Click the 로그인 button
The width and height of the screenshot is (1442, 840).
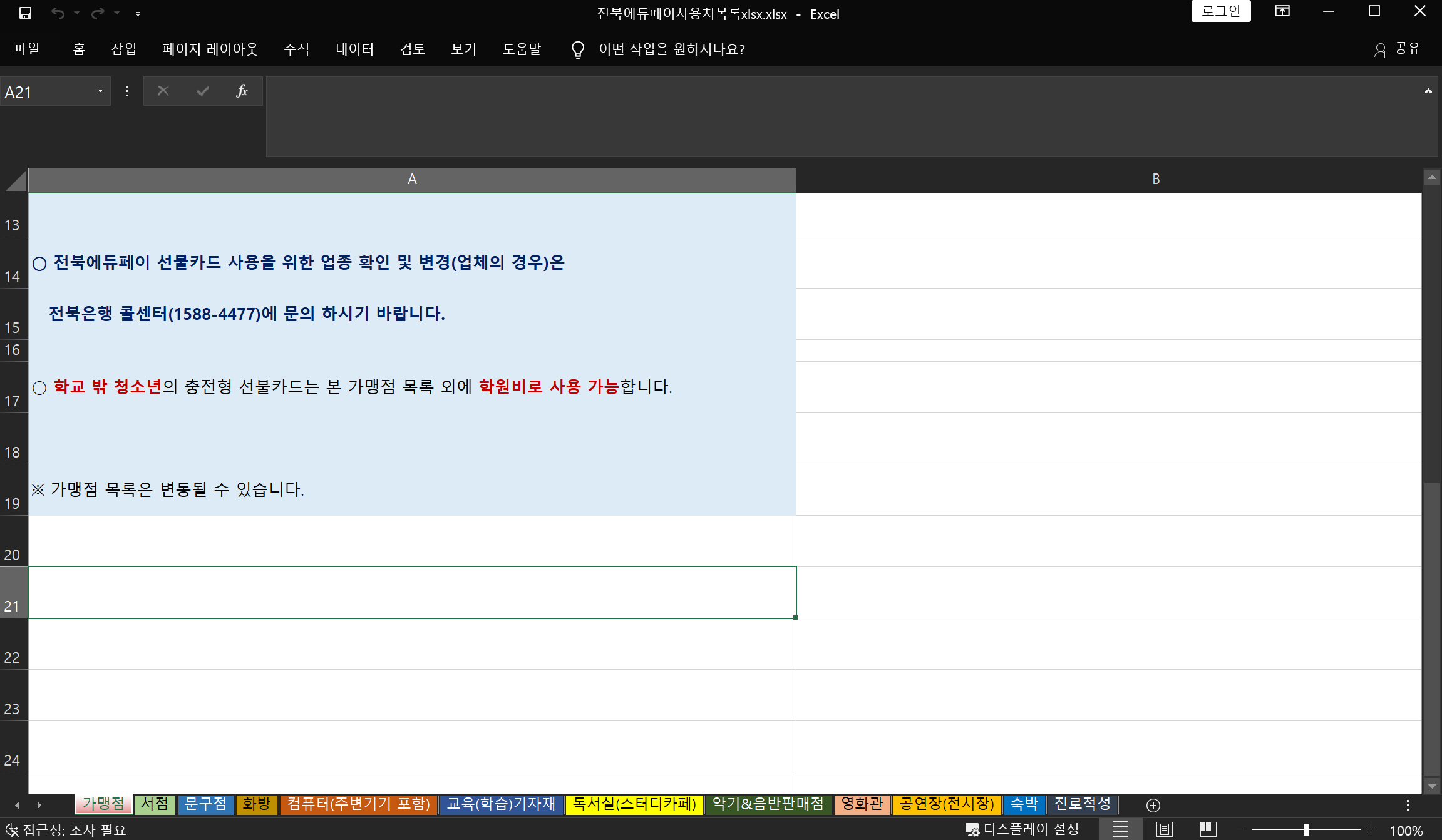pyautogui.click(x=1220, y=11)
